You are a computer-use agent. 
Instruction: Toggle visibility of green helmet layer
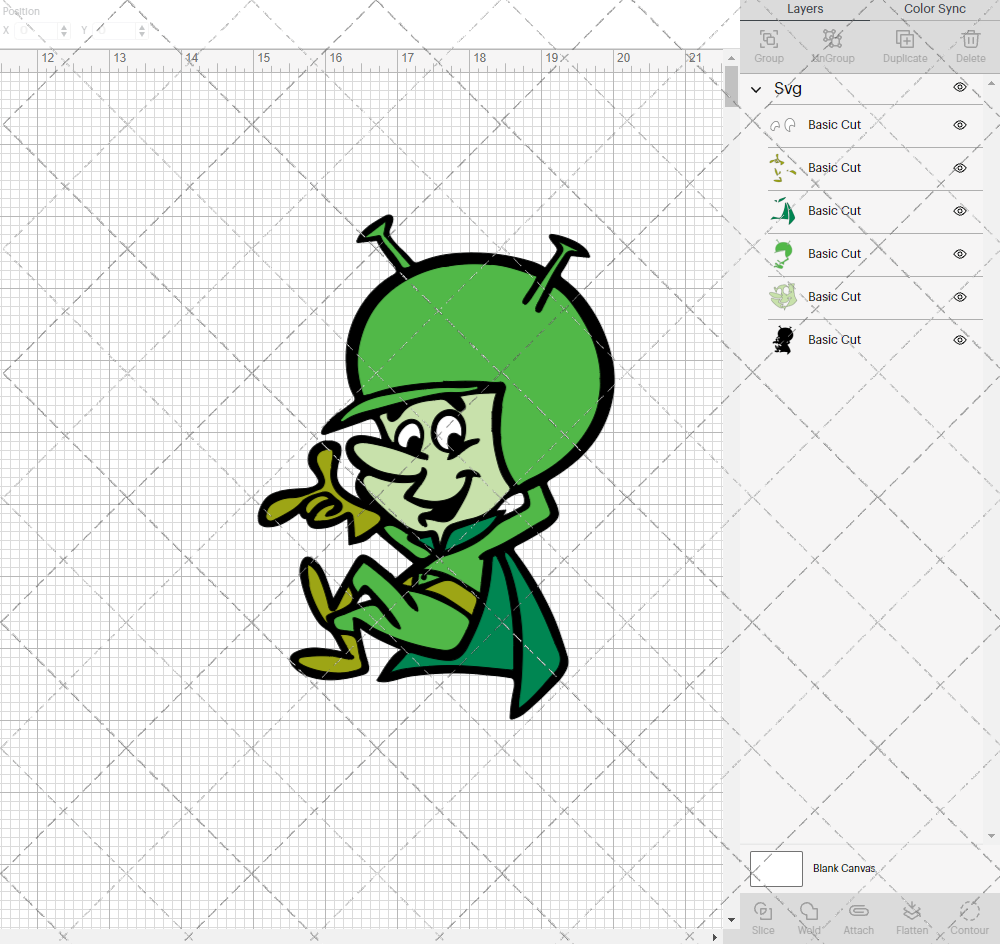(960, 254)
